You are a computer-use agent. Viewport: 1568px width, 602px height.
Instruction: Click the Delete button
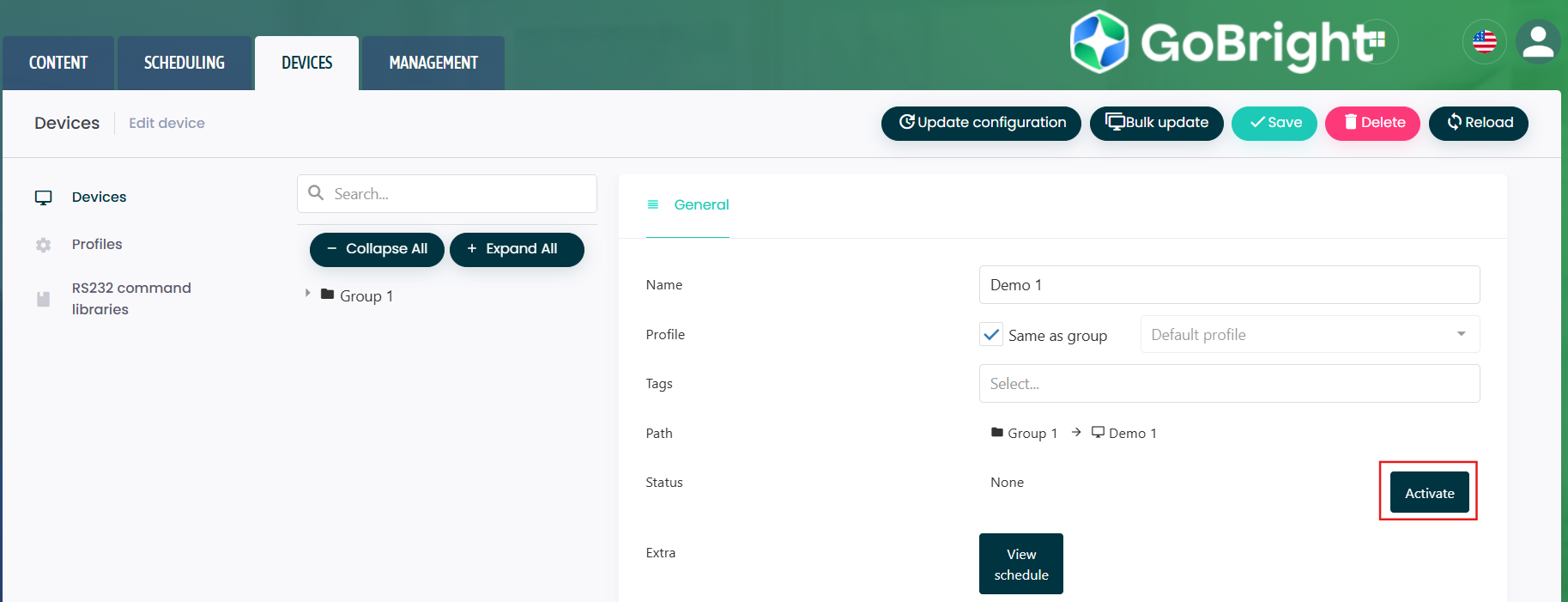pyautogui.click(x=1371, y=123)
